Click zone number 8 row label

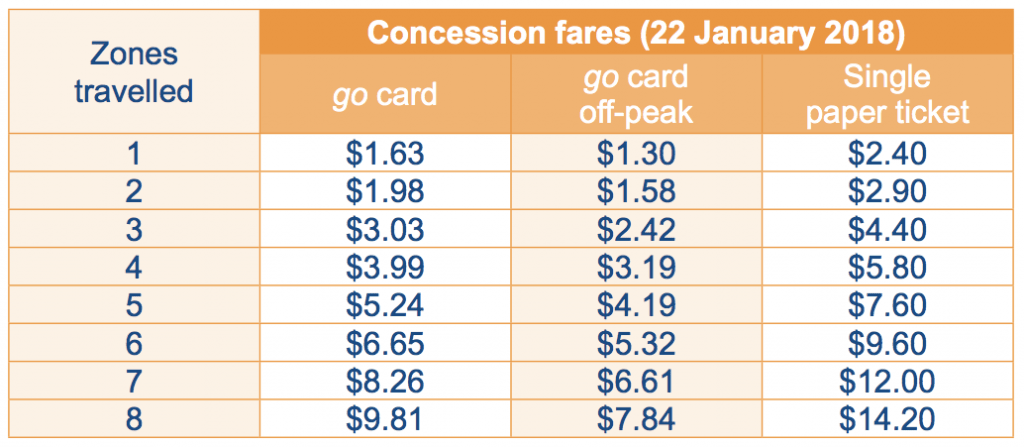click(135, 419)
